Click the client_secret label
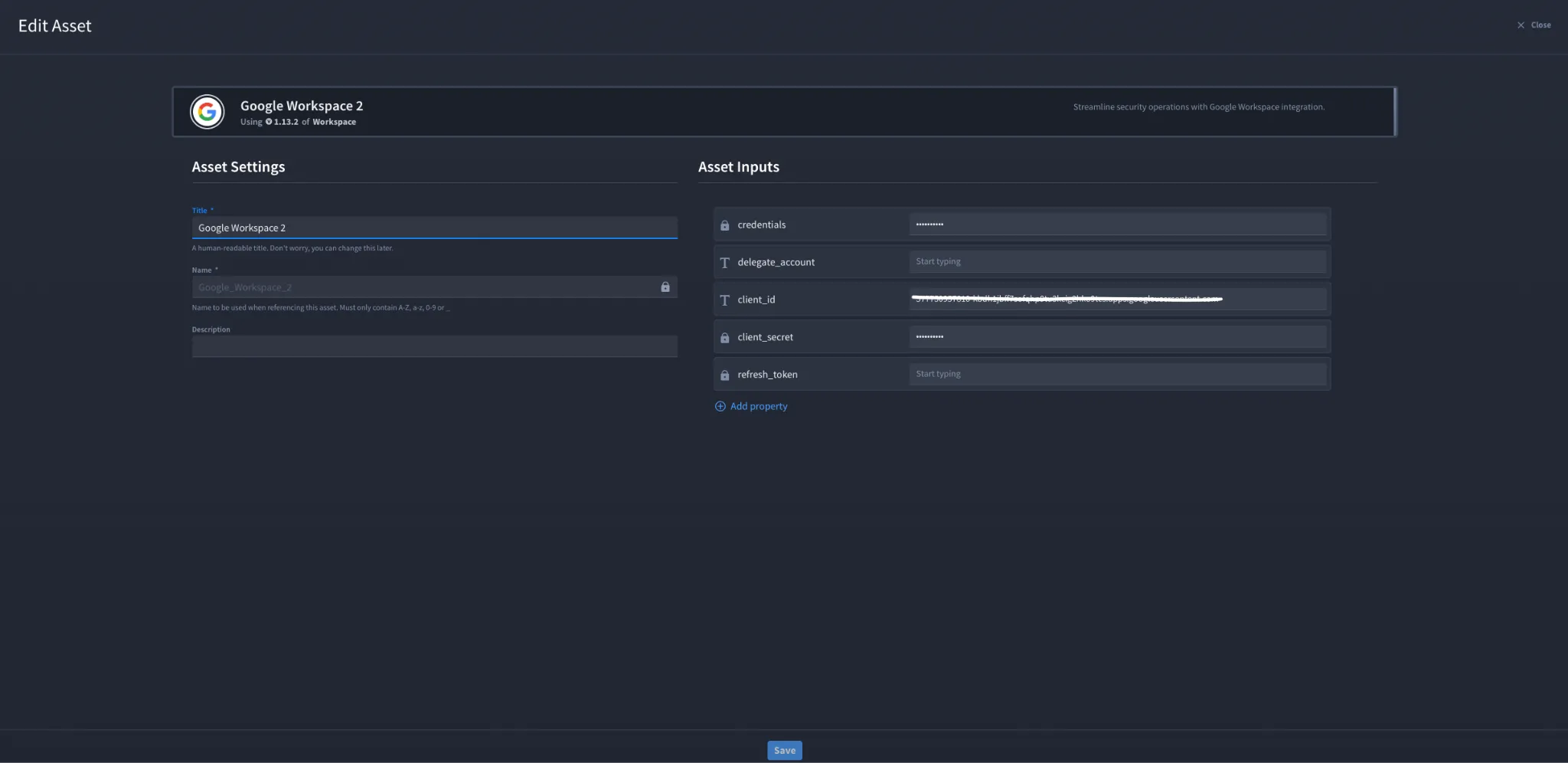Viewport: 1568px width, 763px height. coord(766,337)
